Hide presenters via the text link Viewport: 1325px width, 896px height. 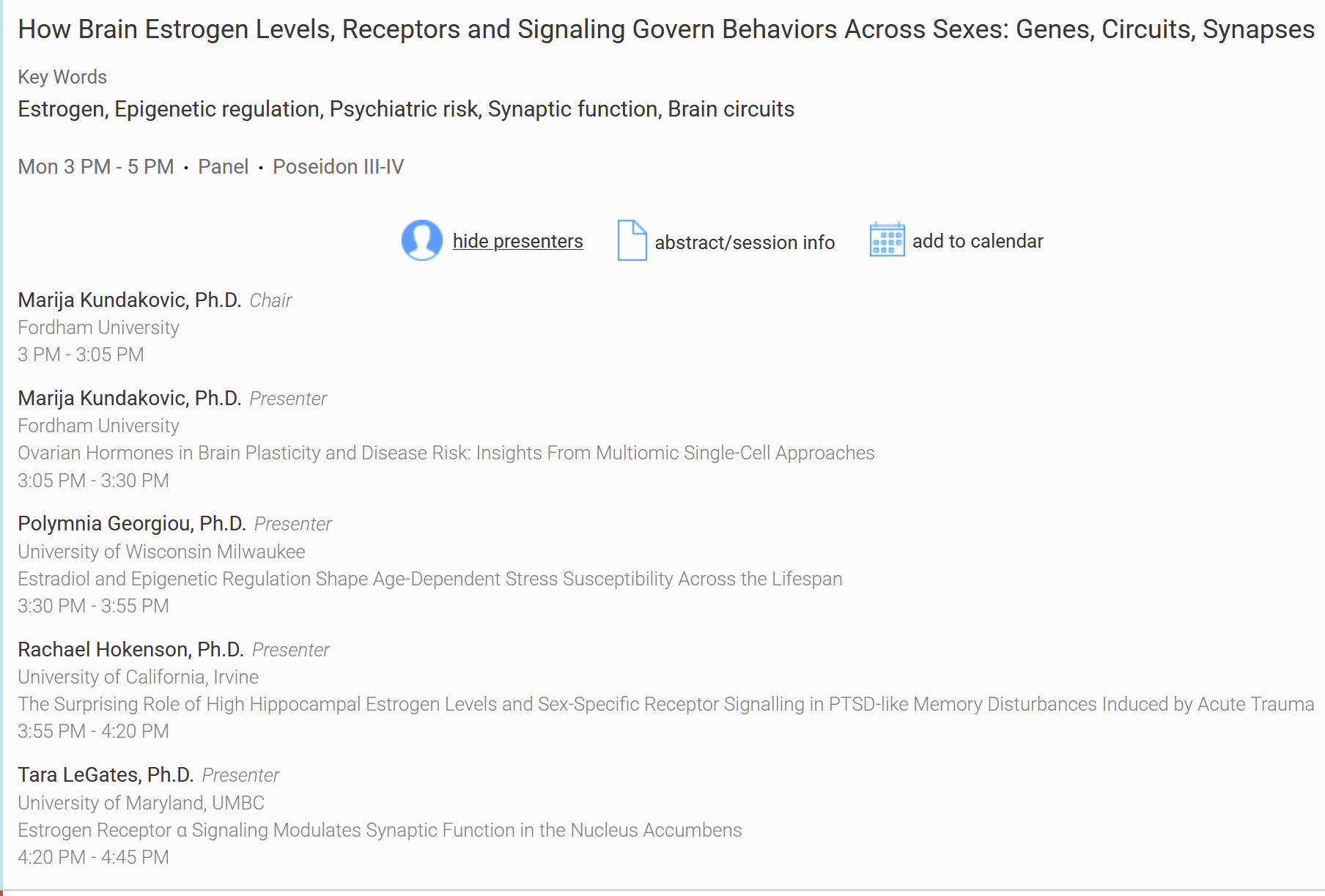[x=517, y=241]
